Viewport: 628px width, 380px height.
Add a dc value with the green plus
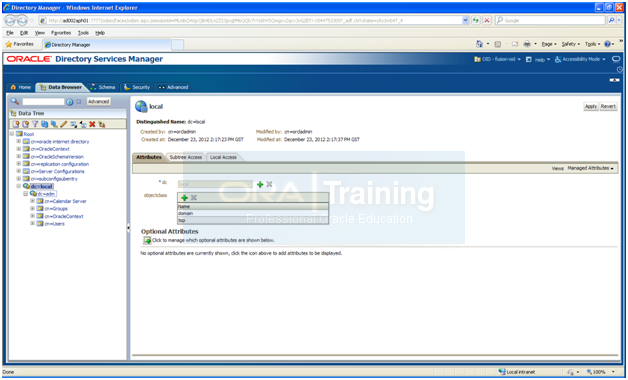click(x=260, y=184)
